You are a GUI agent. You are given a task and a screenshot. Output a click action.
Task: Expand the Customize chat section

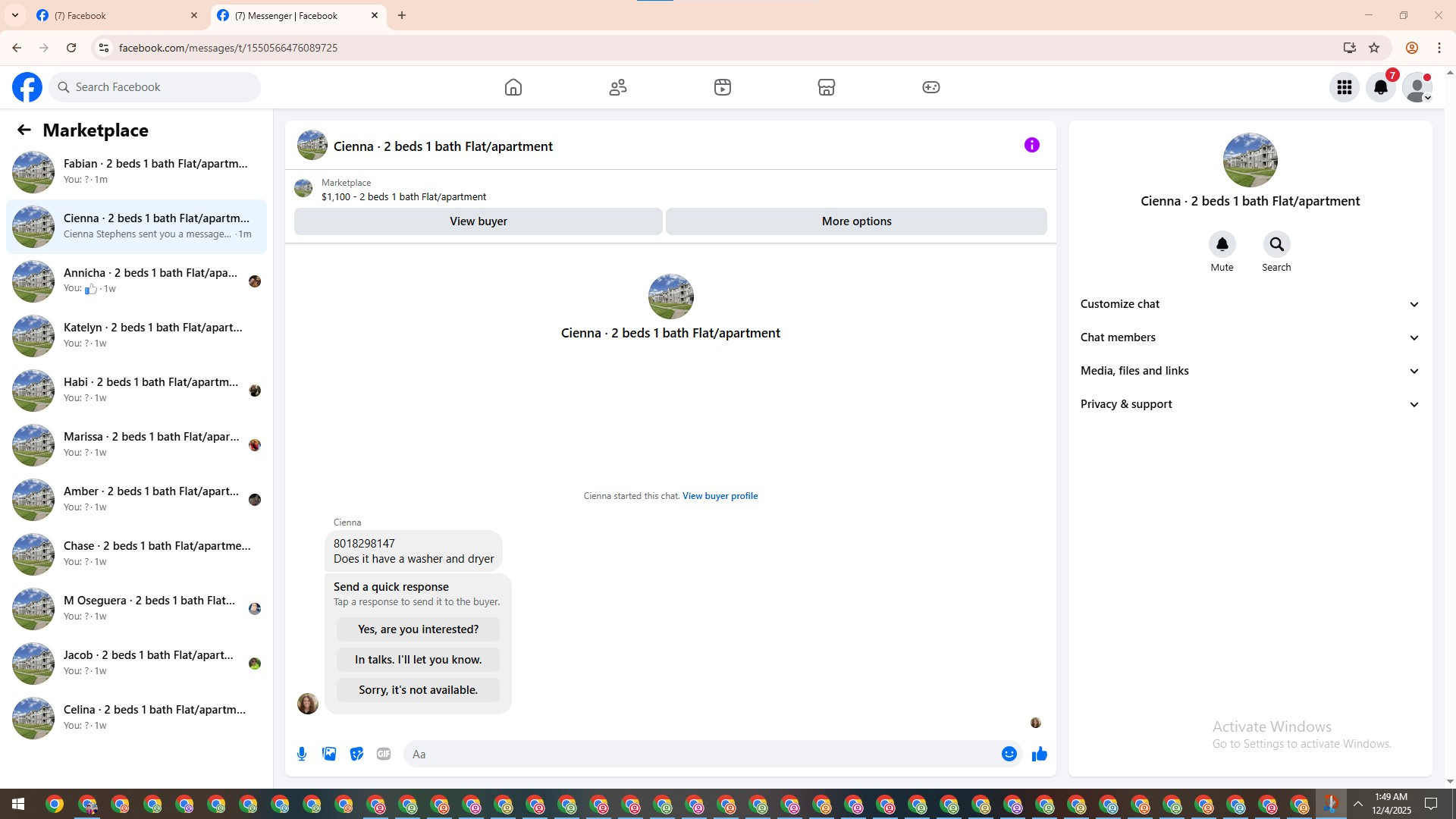(1249, 304)
